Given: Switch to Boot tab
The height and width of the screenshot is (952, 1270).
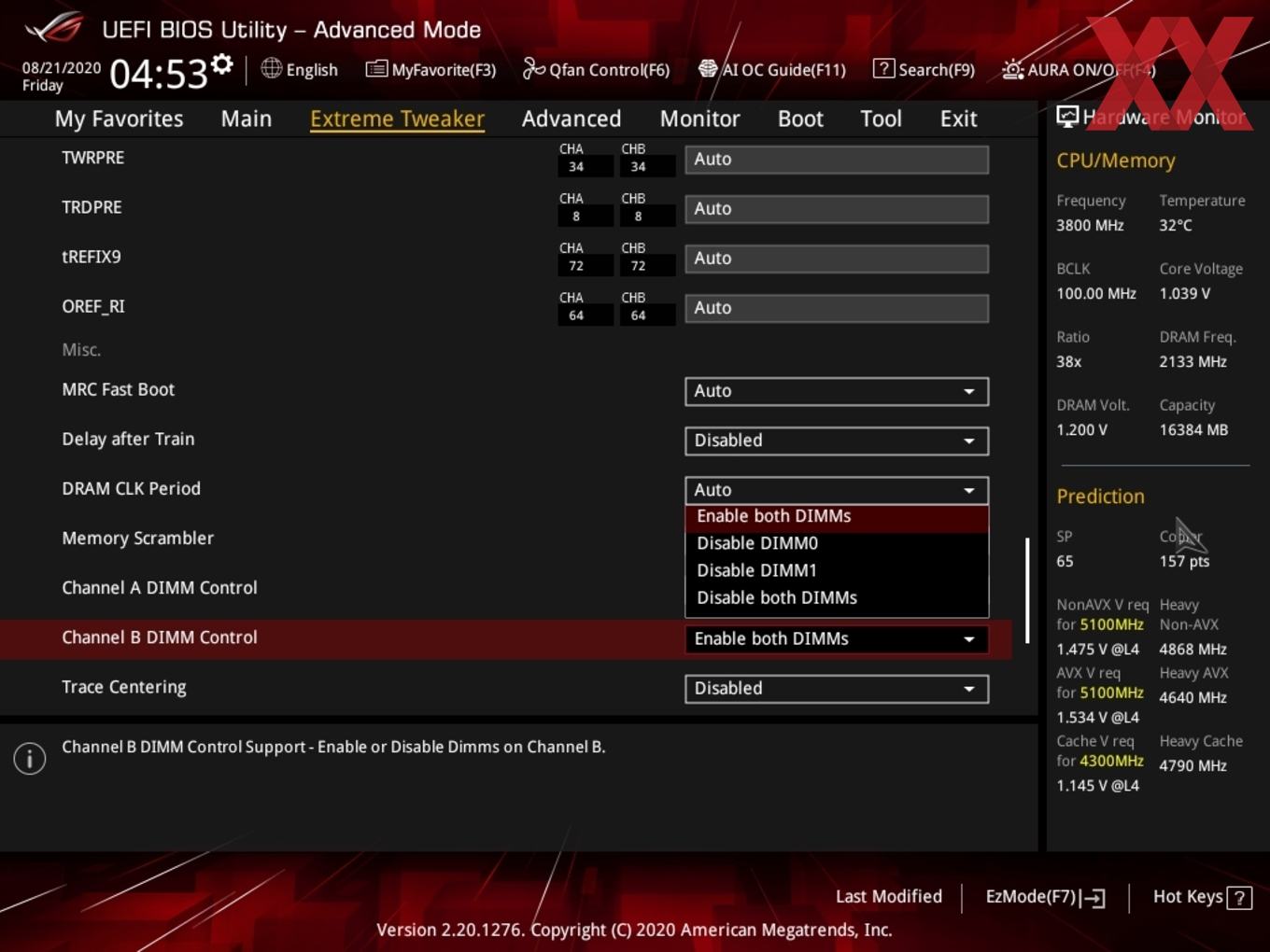Looking at the screenshot, I should [800, 119].
